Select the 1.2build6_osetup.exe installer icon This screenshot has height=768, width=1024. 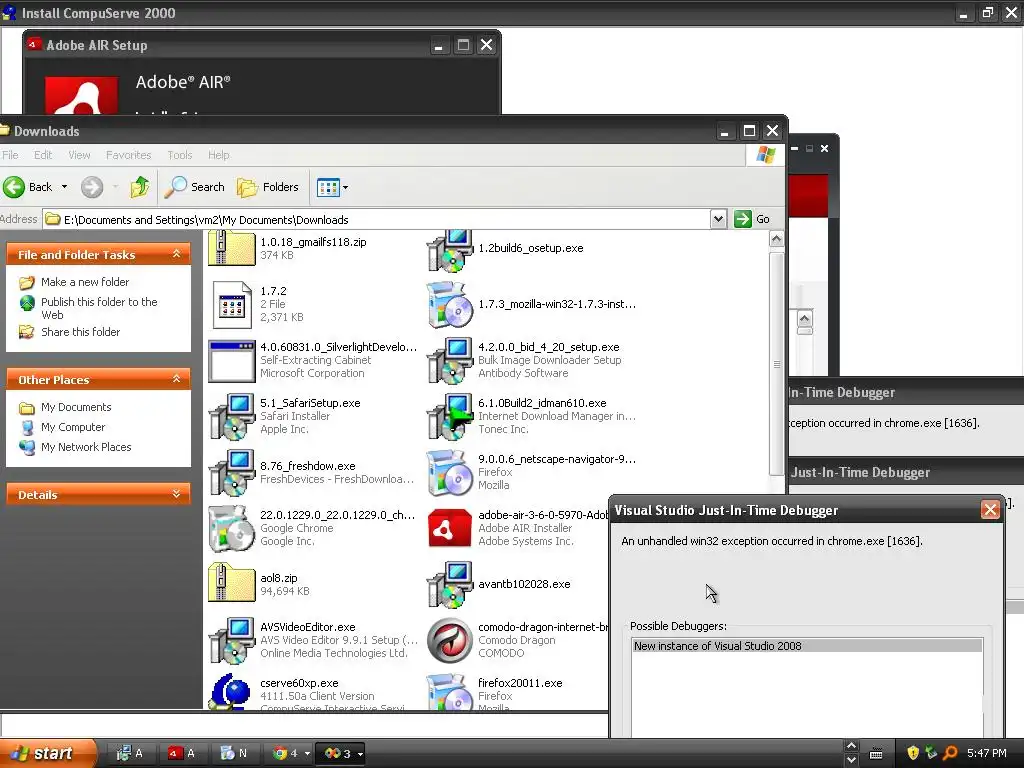449,250
